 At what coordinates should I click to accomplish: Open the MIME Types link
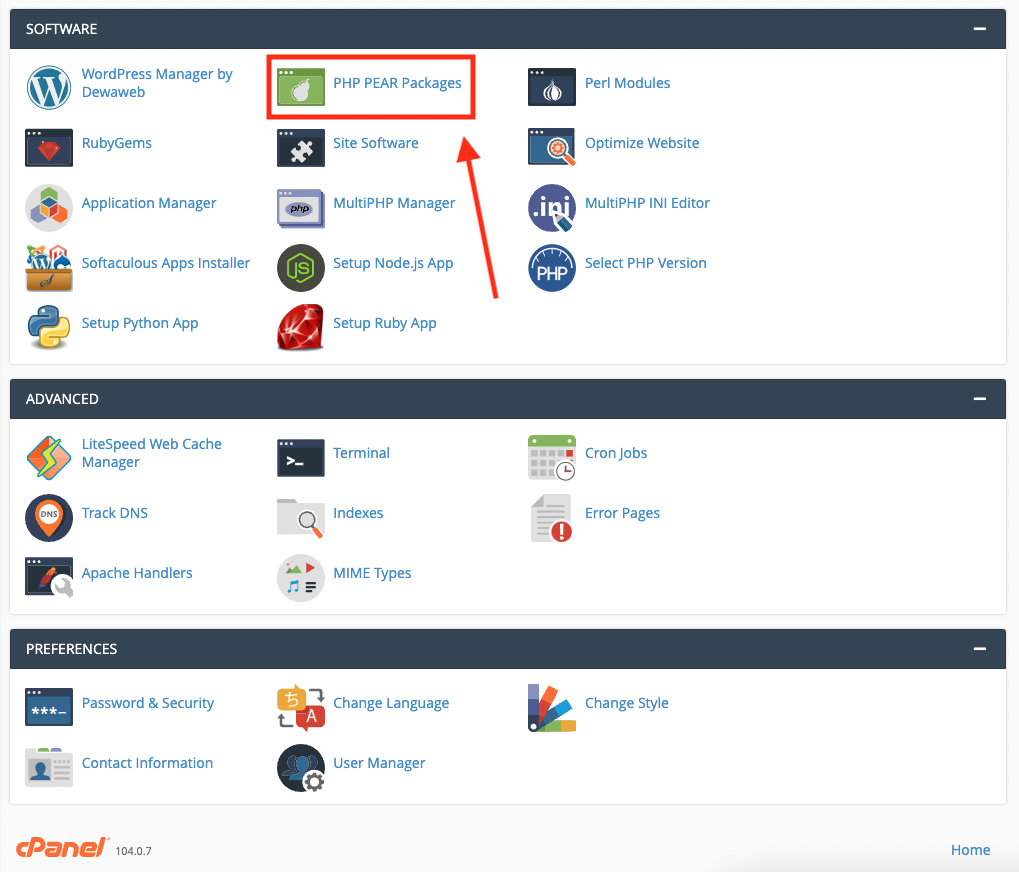372,573
